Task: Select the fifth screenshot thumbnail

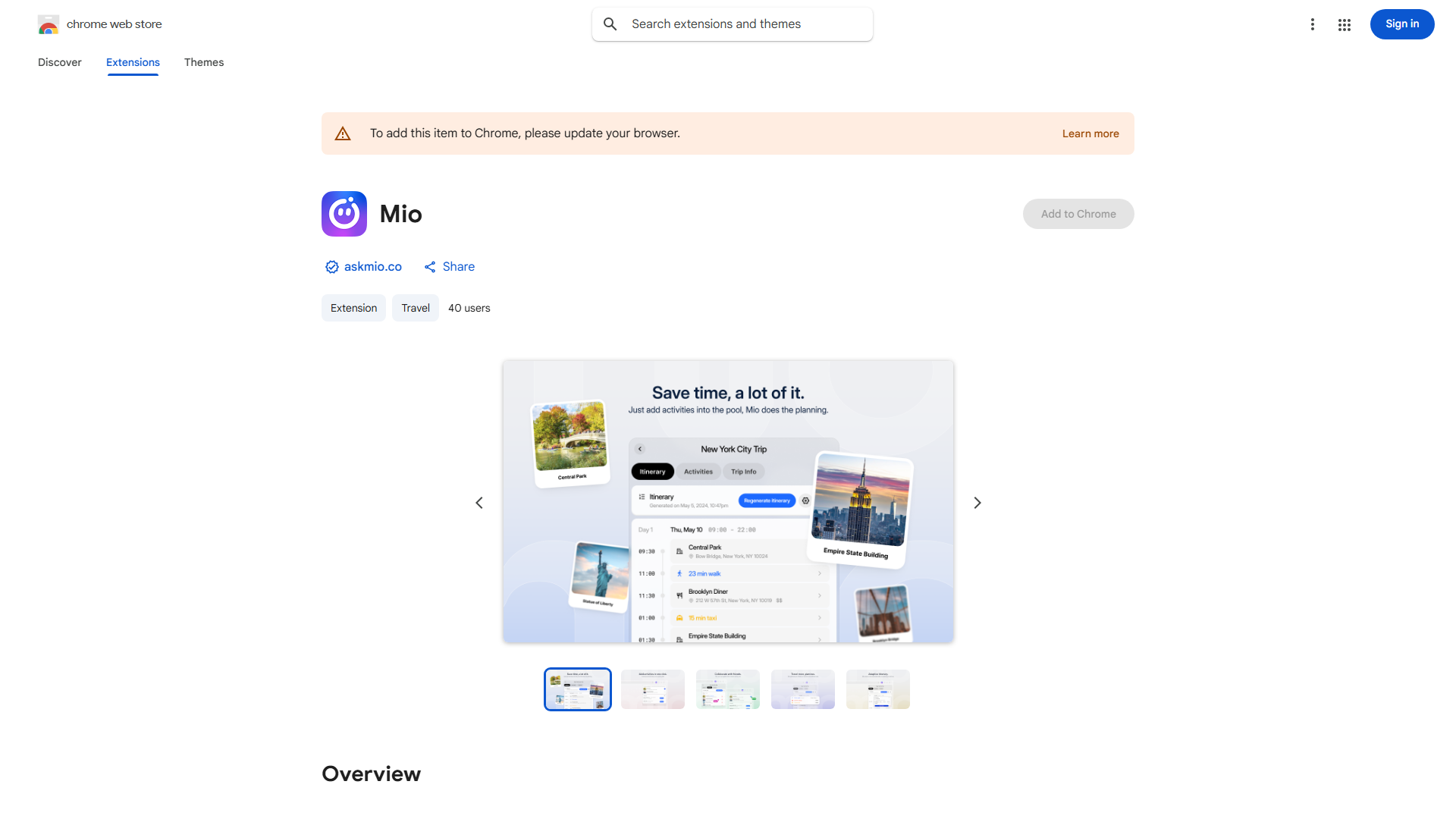Action: [x=877, y=689]
